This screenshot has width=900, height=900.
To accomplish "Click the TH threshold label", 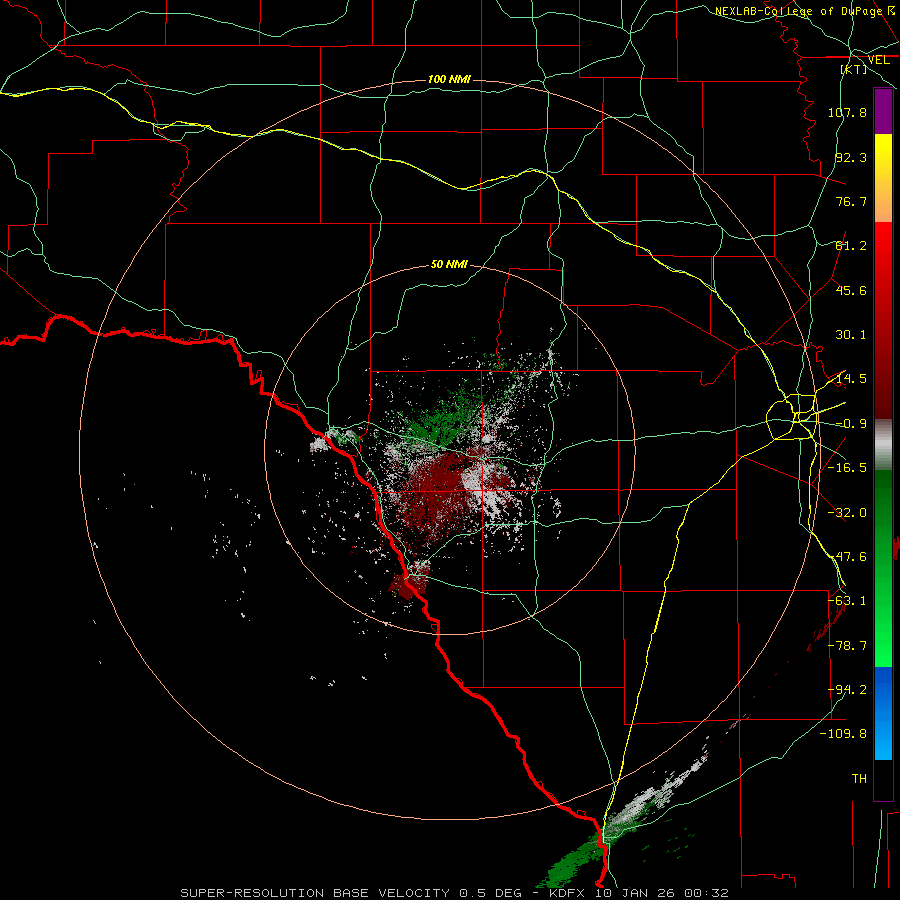I will (859, 779).
